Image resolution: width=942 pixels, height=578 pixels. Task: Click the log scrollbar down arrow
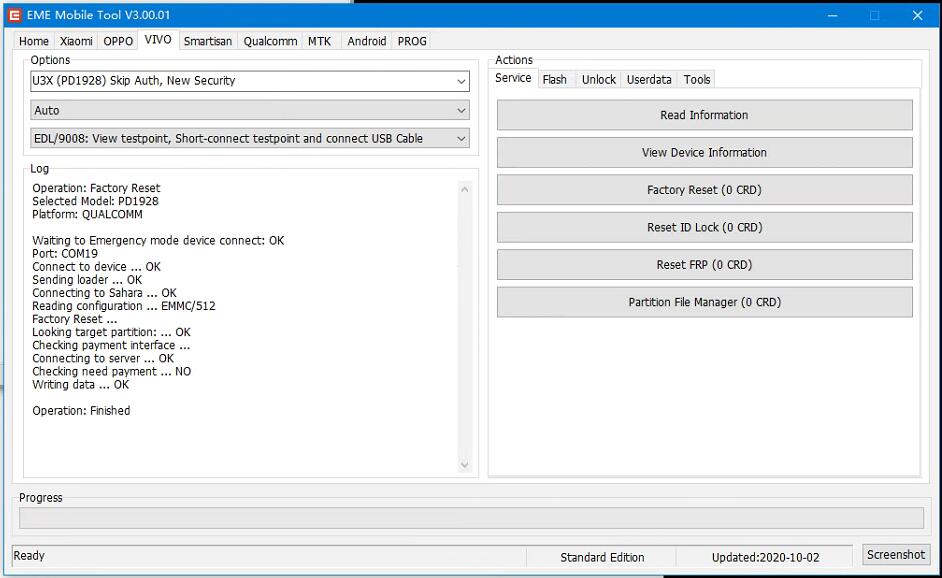pos(464,464)
